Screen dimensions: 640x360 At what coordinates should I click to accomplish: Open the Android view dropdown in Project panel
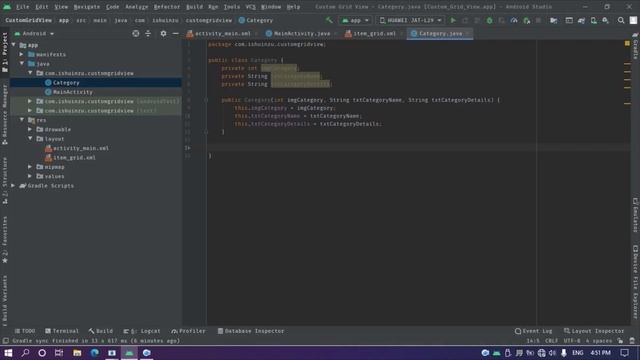(34, 33)
